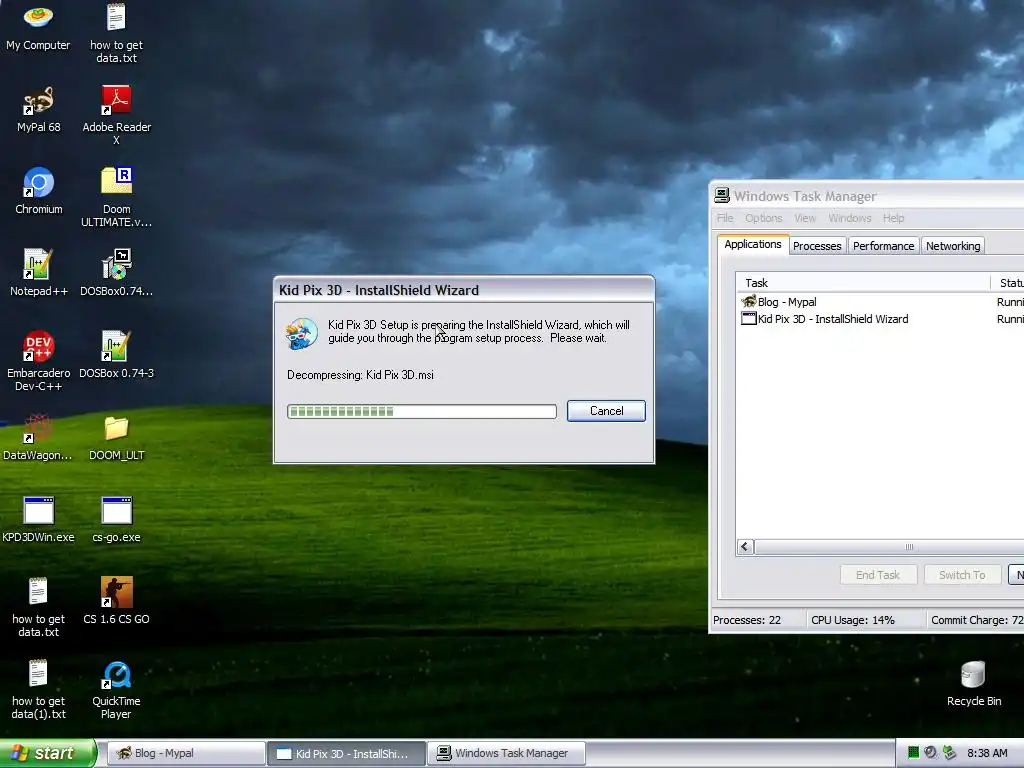Image resolution: width=1024 pixels, height=768 pixels.
Task: Open the View menu in Task Manager
Action: pos(805,218)
